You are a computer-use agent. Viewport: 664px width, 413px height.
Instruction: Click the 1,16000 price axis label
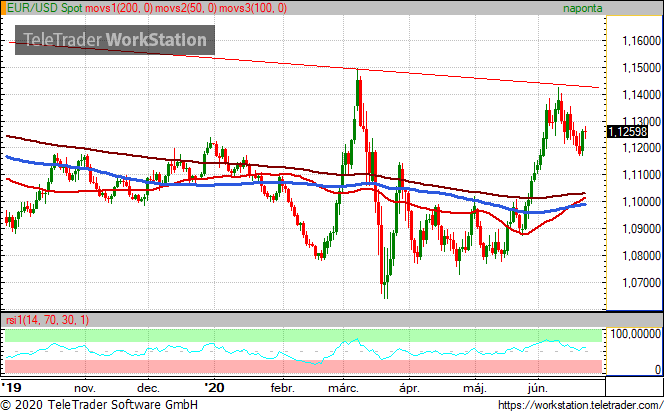pyautogui.click(x=641, y=41)
